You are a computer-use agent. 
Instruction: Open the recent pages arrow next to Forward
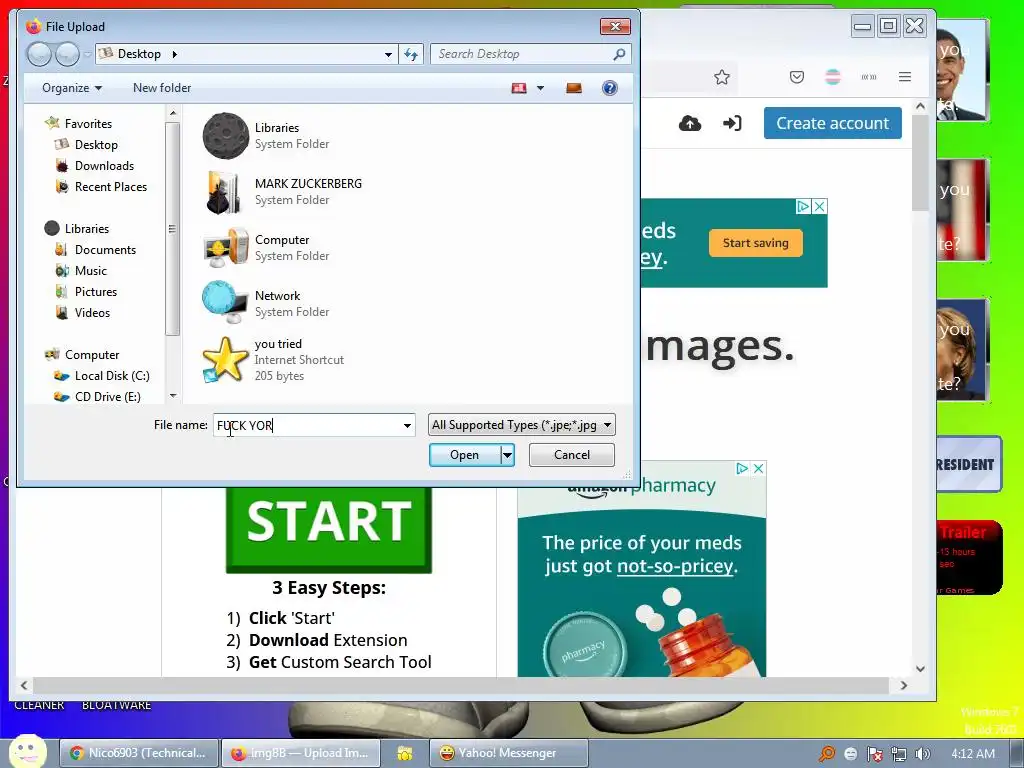point(87,55)
